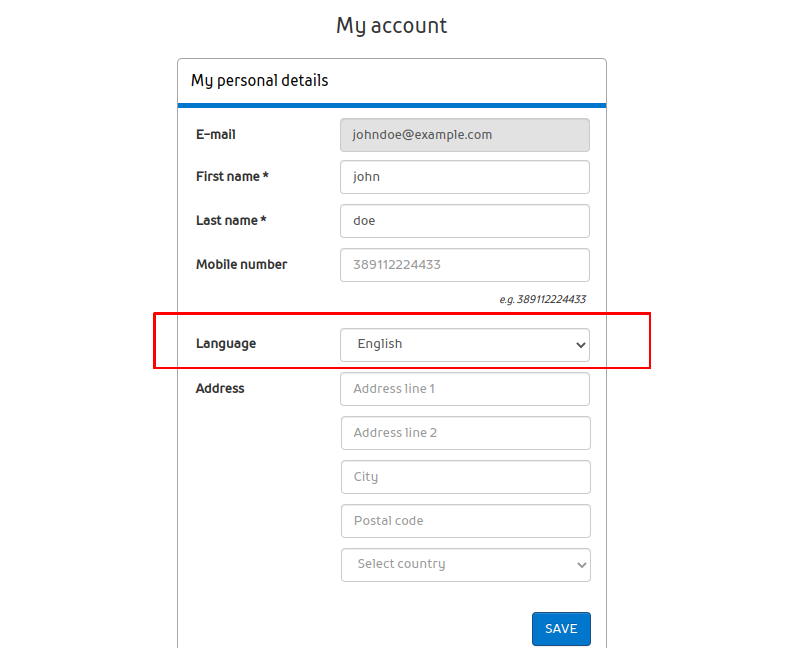Click the Address line 1 field
788x648 pixels.
[x=464, y=389]
